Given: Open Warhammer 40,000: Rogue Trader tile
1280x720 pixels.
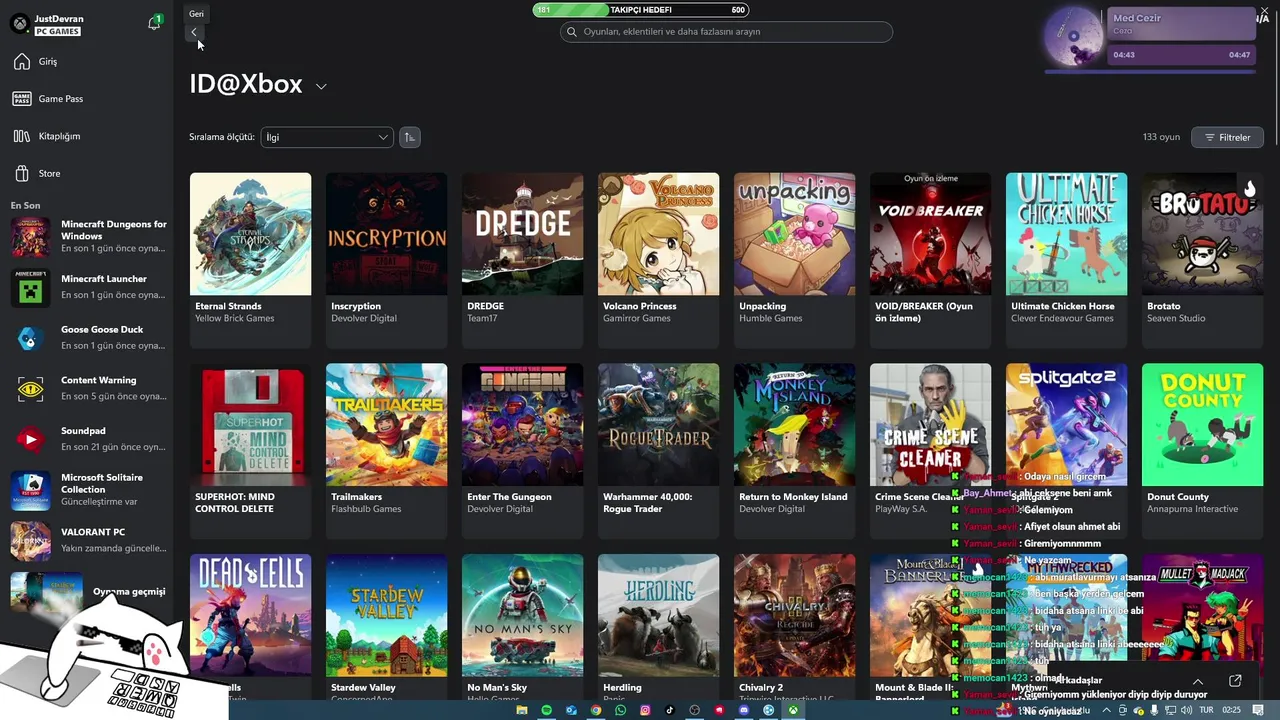Looking at the screenshot, I should click(658, 451).
